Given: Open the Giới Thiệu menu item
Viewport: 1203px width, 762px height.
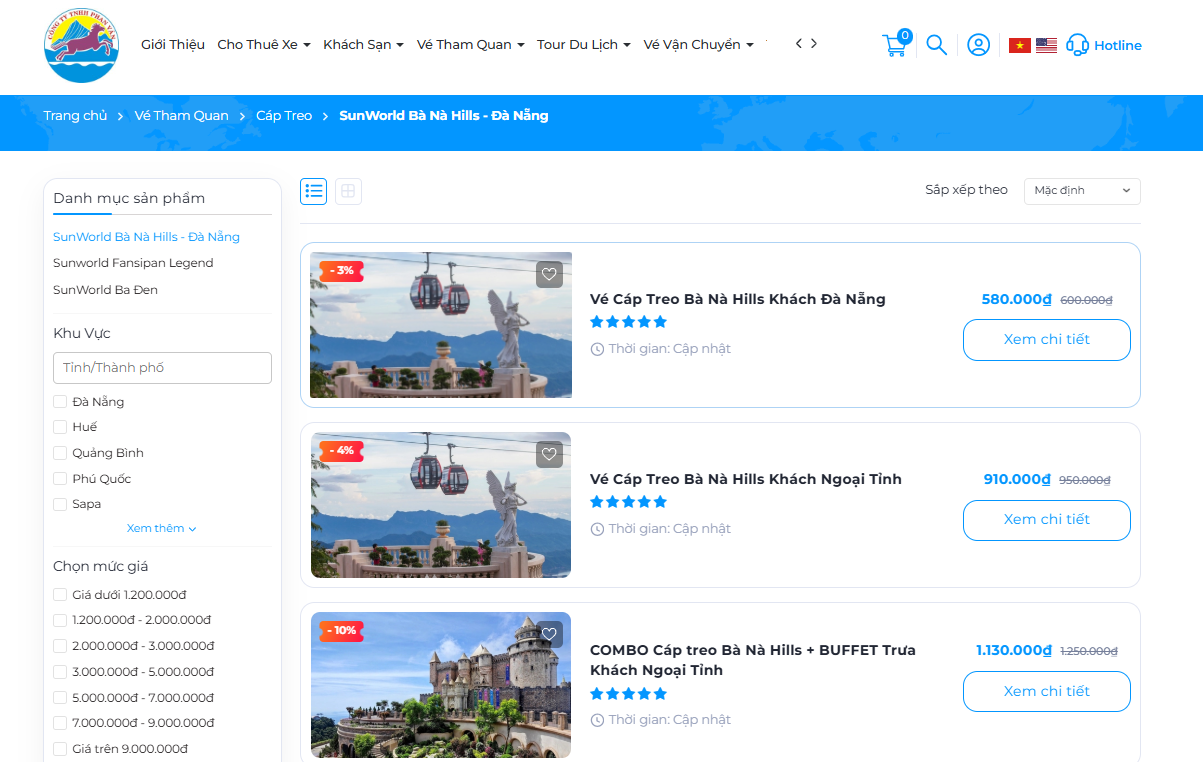Looking at the screenshot, I should pyautogui.click(x=173, y=45).
